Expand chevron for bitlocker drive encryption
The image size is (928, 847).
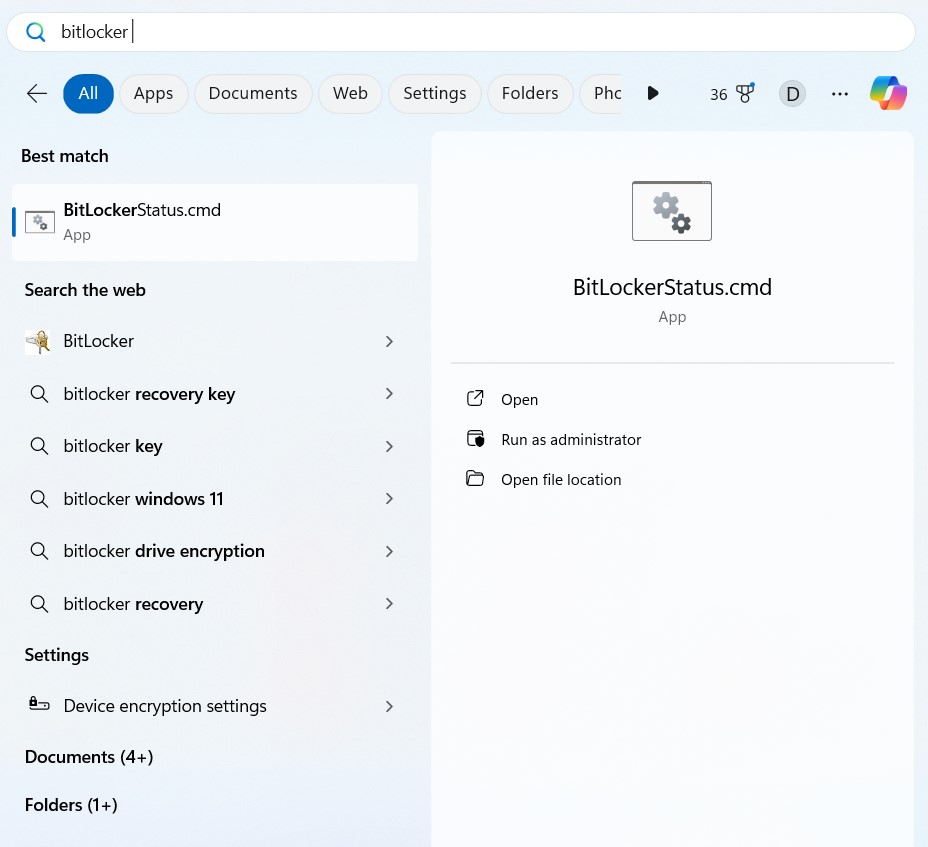pyautogui.click(x=389, y=551)
